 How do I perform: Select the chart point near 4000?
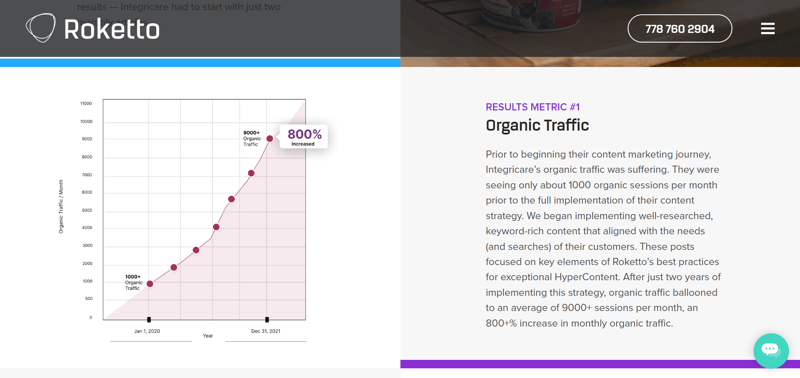pos(216,227)
